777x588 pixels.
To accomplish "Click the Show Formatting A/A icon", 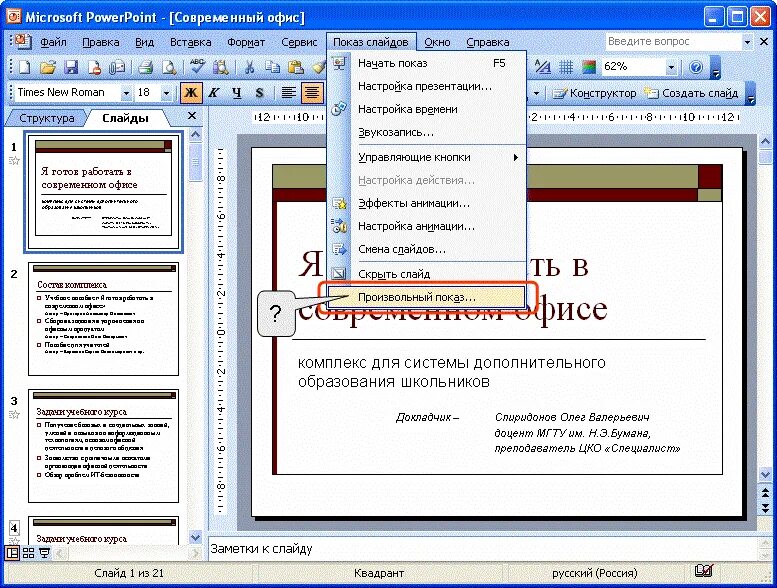I will point(543,67).
